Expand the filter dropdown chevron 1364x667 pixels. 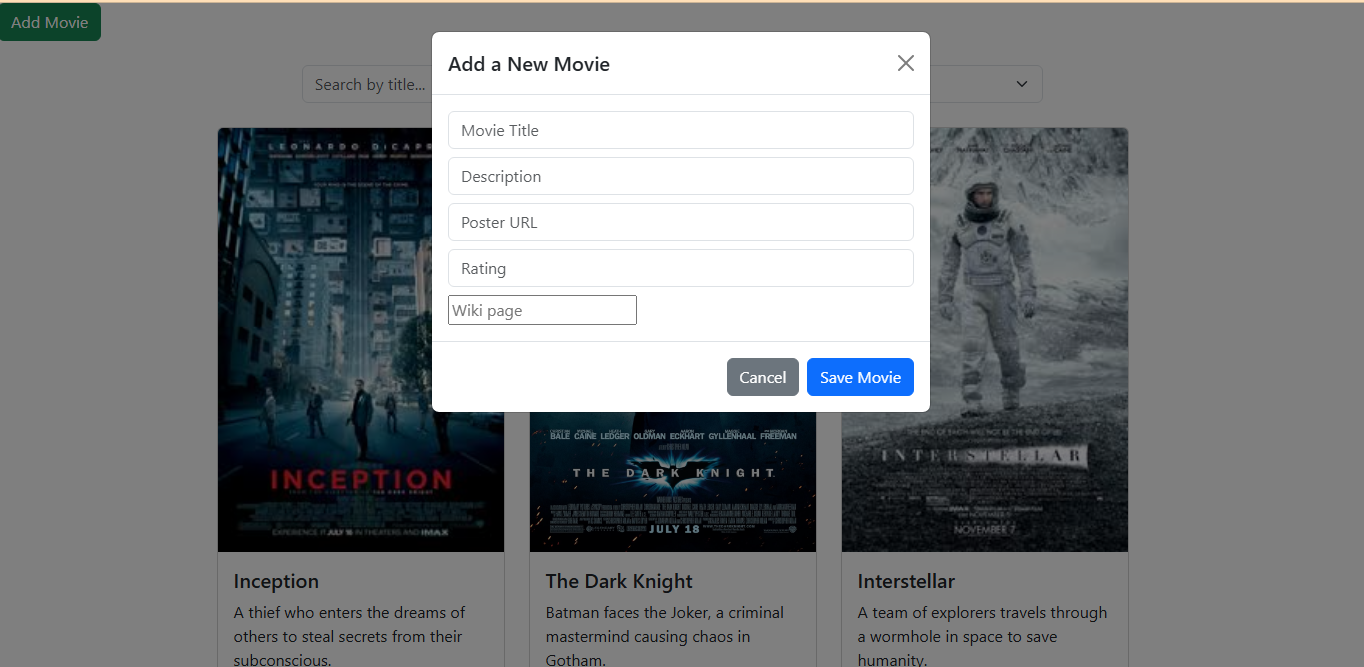point(1021,85)
